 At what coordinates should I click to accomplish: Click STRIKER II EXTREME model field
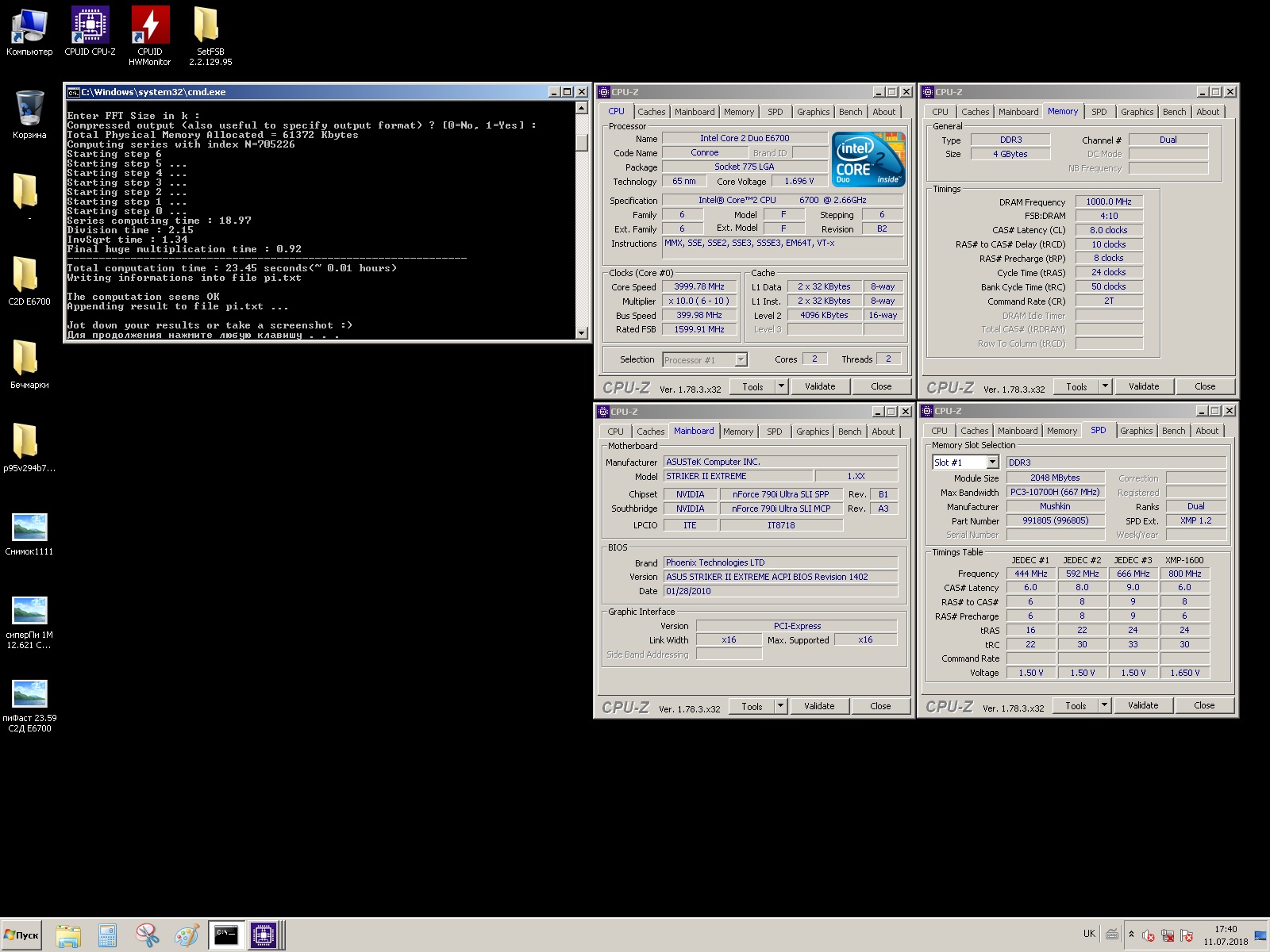point(738,477)
